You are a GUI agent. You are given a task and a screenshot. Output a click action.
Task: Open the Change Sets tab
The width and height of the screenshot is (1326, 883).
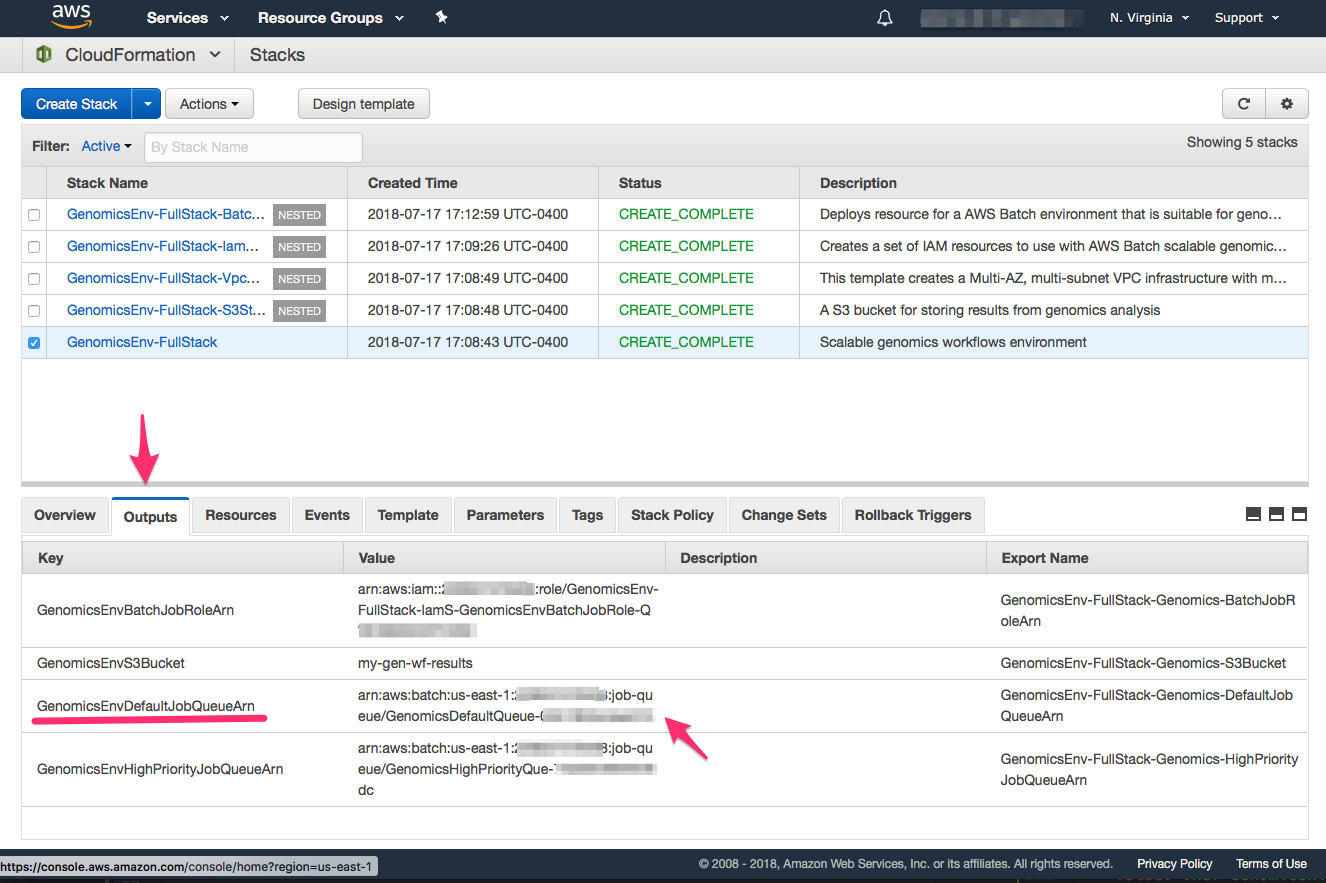784,515
